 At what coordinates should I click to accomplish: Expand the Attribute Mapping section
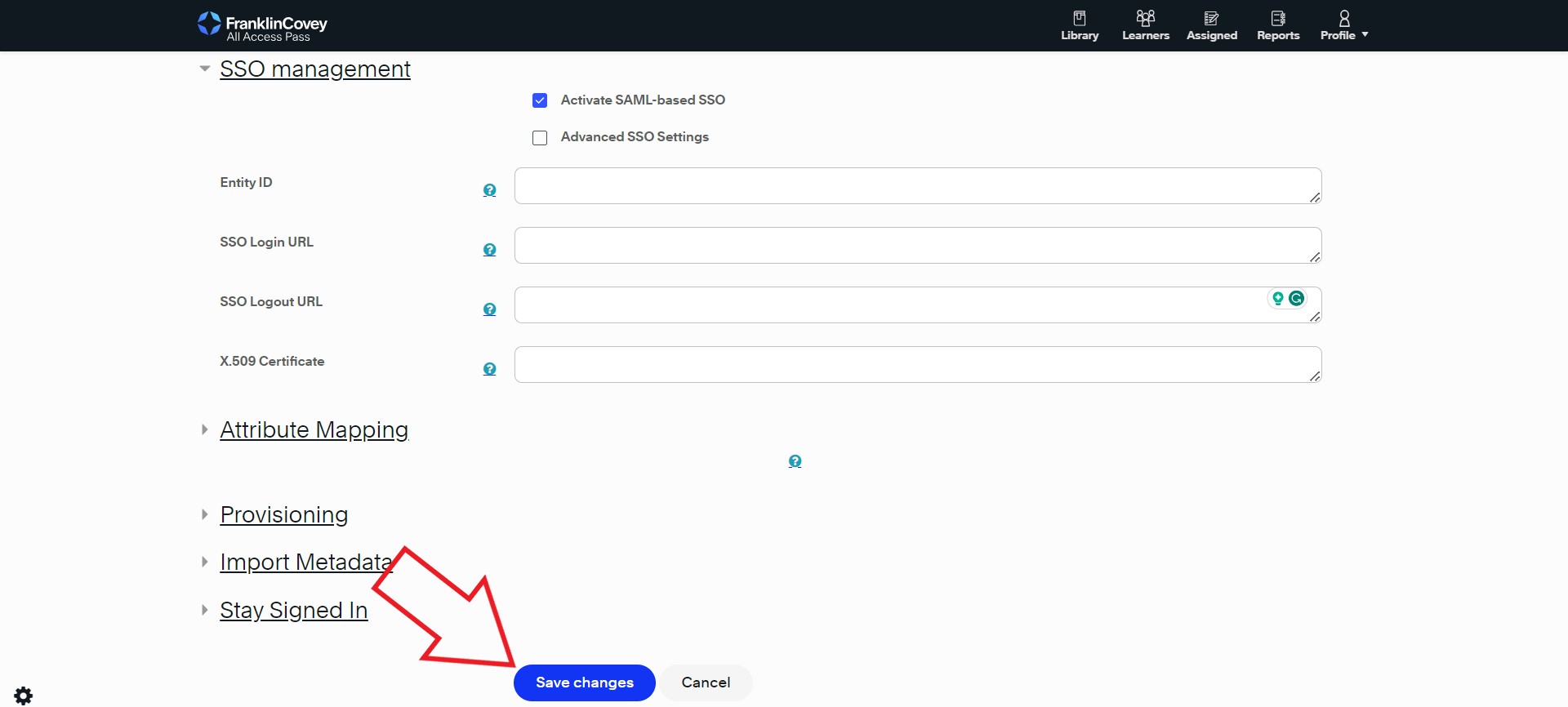click(314, 430)
